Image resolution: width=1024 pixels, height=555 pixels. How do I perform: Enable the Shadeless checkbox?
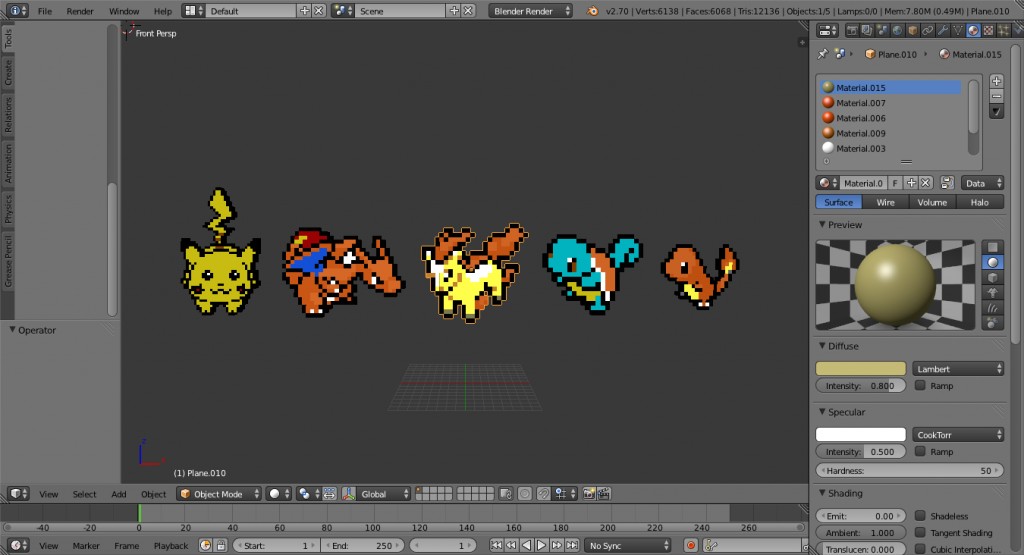[920, 516]
